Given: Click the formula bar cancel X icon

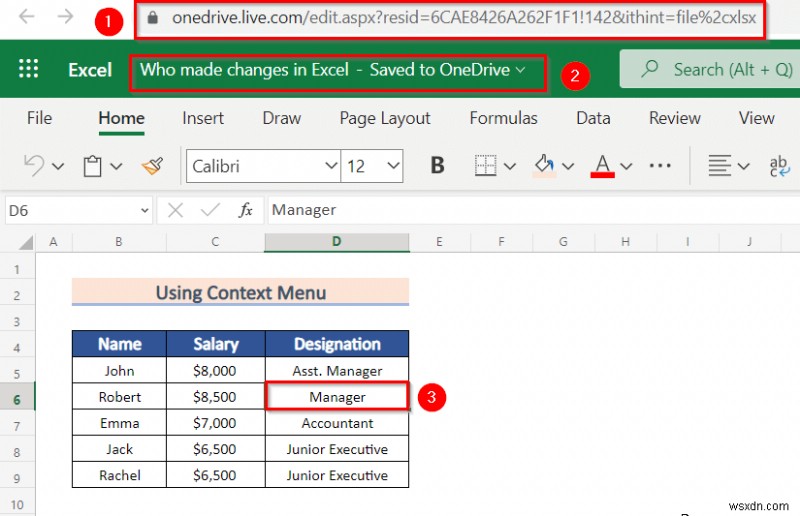Looking at the screenshot, I should coord(176,210).
